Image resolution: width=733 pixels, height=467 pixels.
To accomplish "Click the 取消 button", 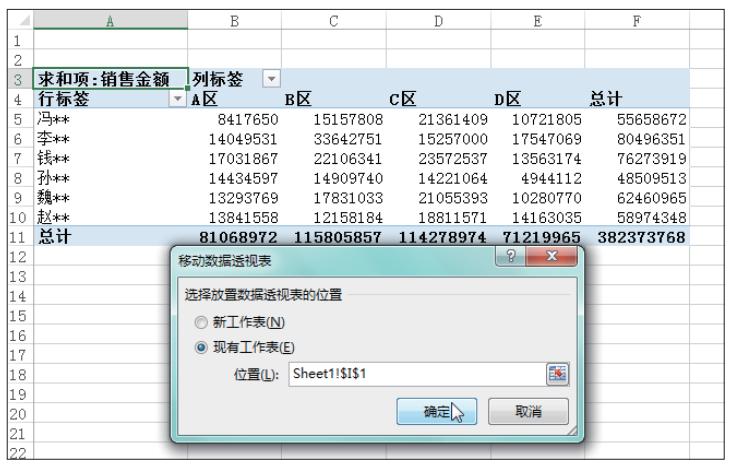I will 528,411.
